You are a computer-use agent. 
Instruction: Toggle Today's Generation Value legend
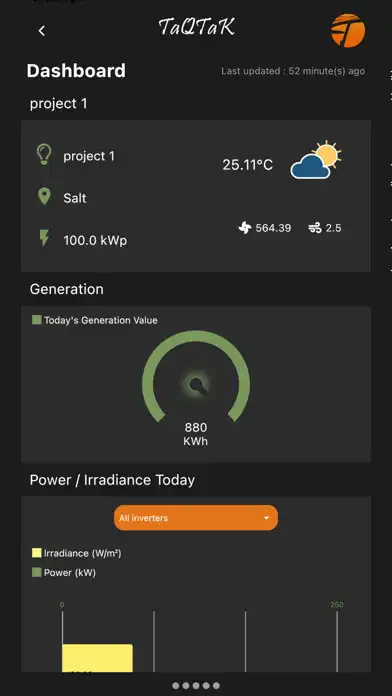95,320
